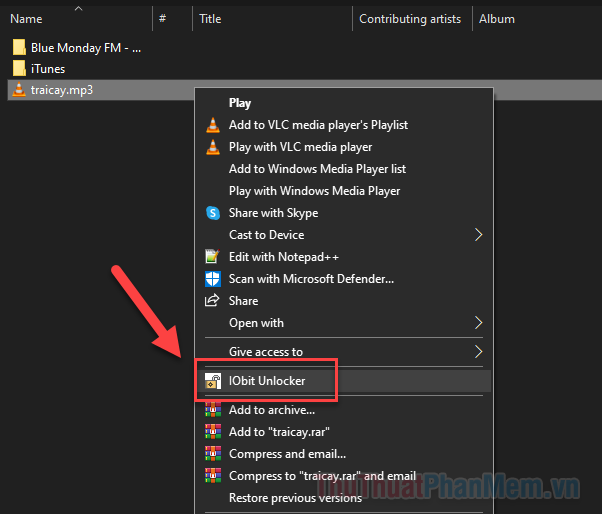Image resolution: width=602 pixels, height=514 pixels.
Task: Choose Play from the context menu
Action: pyautogui.click(x=344, y=103)
